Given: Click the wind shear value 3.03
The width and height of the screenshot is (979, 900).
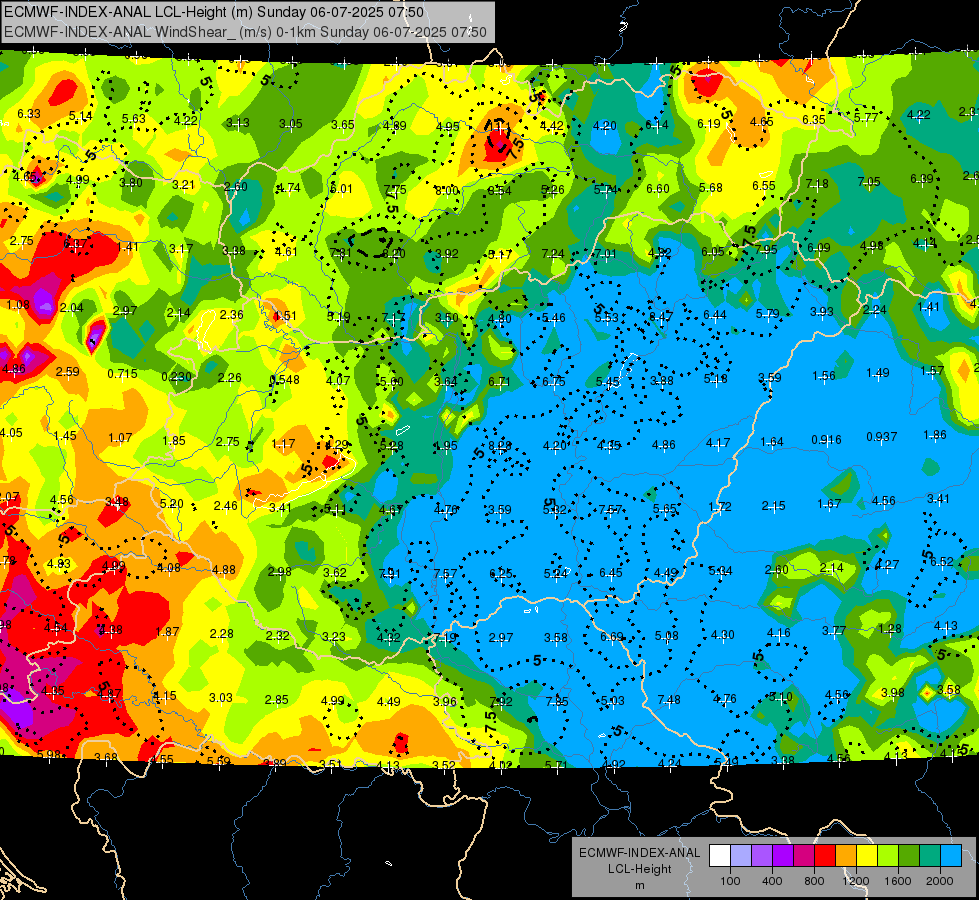Looking at the screenshot, I should (220, 698).
